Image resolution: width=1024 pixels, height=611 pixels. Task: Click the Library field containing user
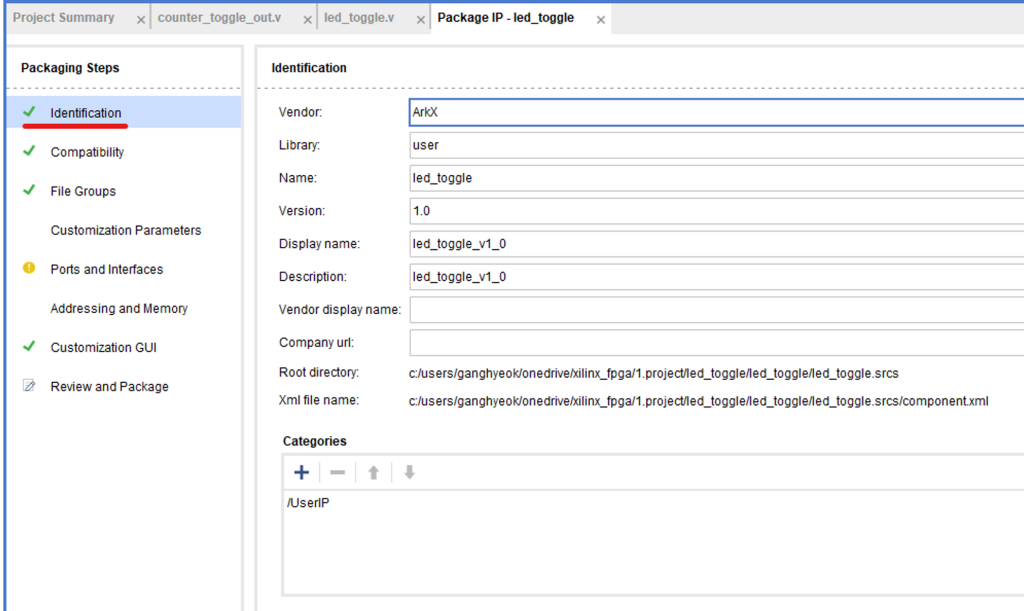coord(716,145)
